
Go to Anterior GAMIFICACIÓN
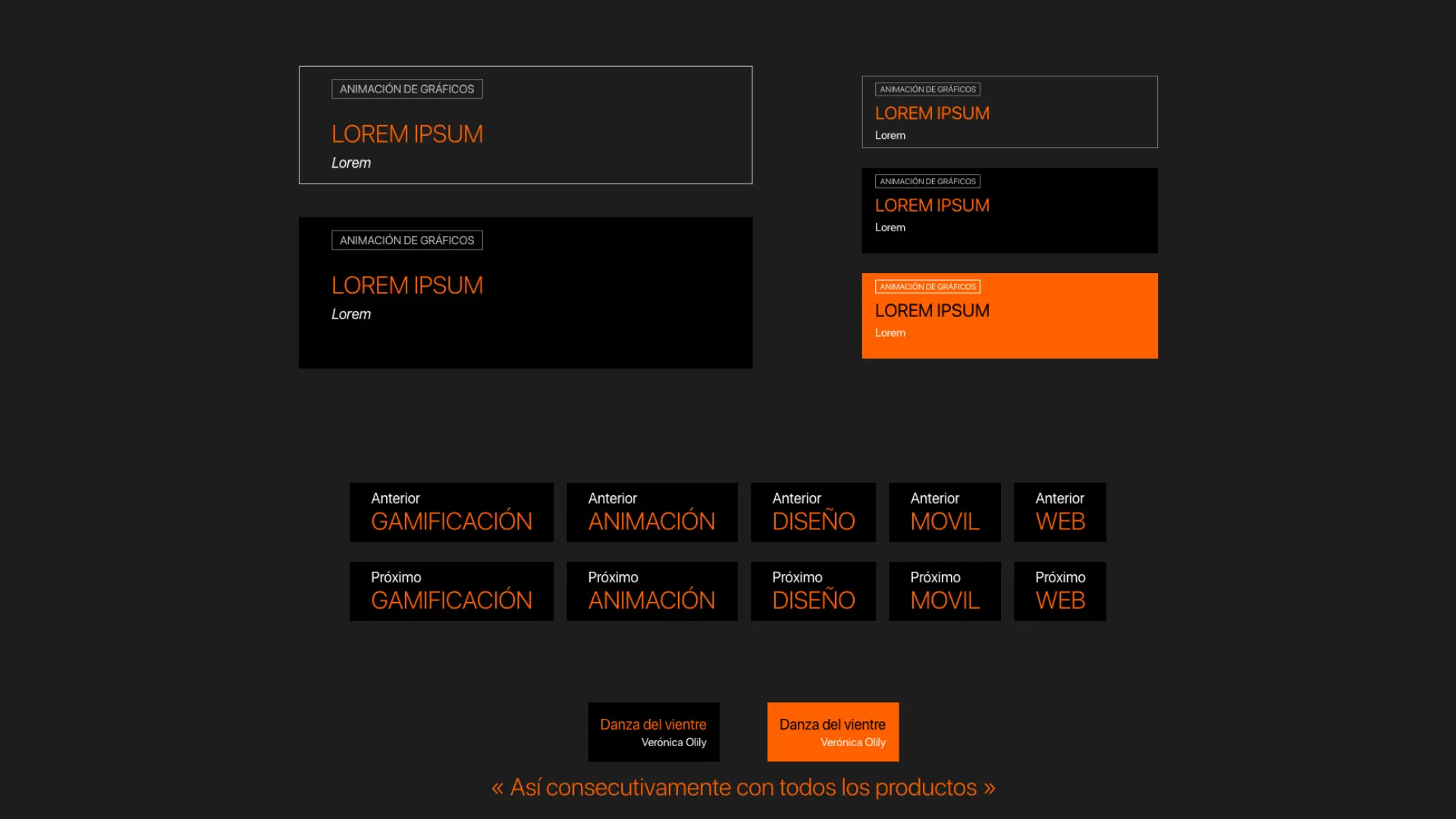click(451, 513)
